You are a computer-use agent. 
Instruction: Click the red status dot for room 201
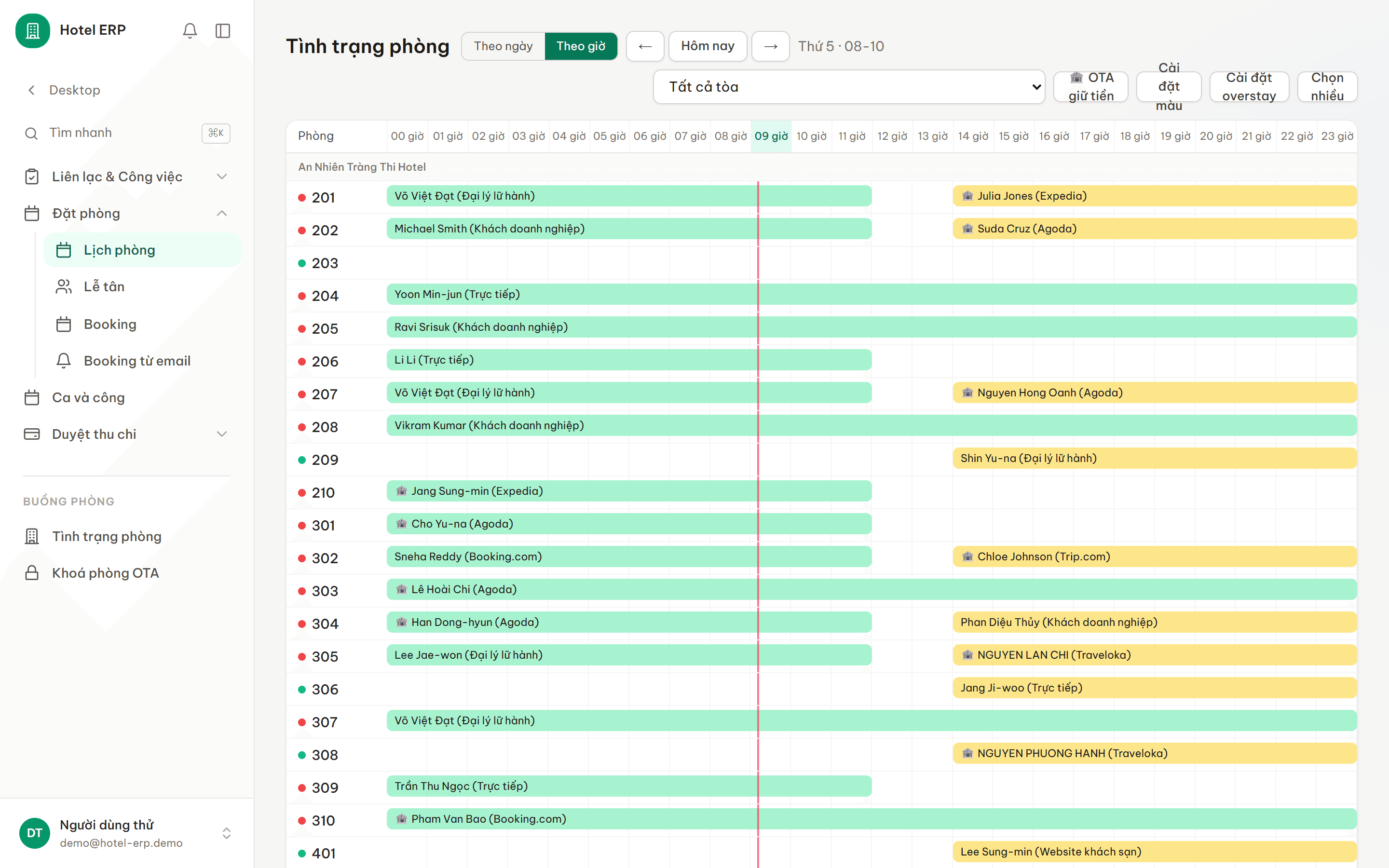coord(302,198)
